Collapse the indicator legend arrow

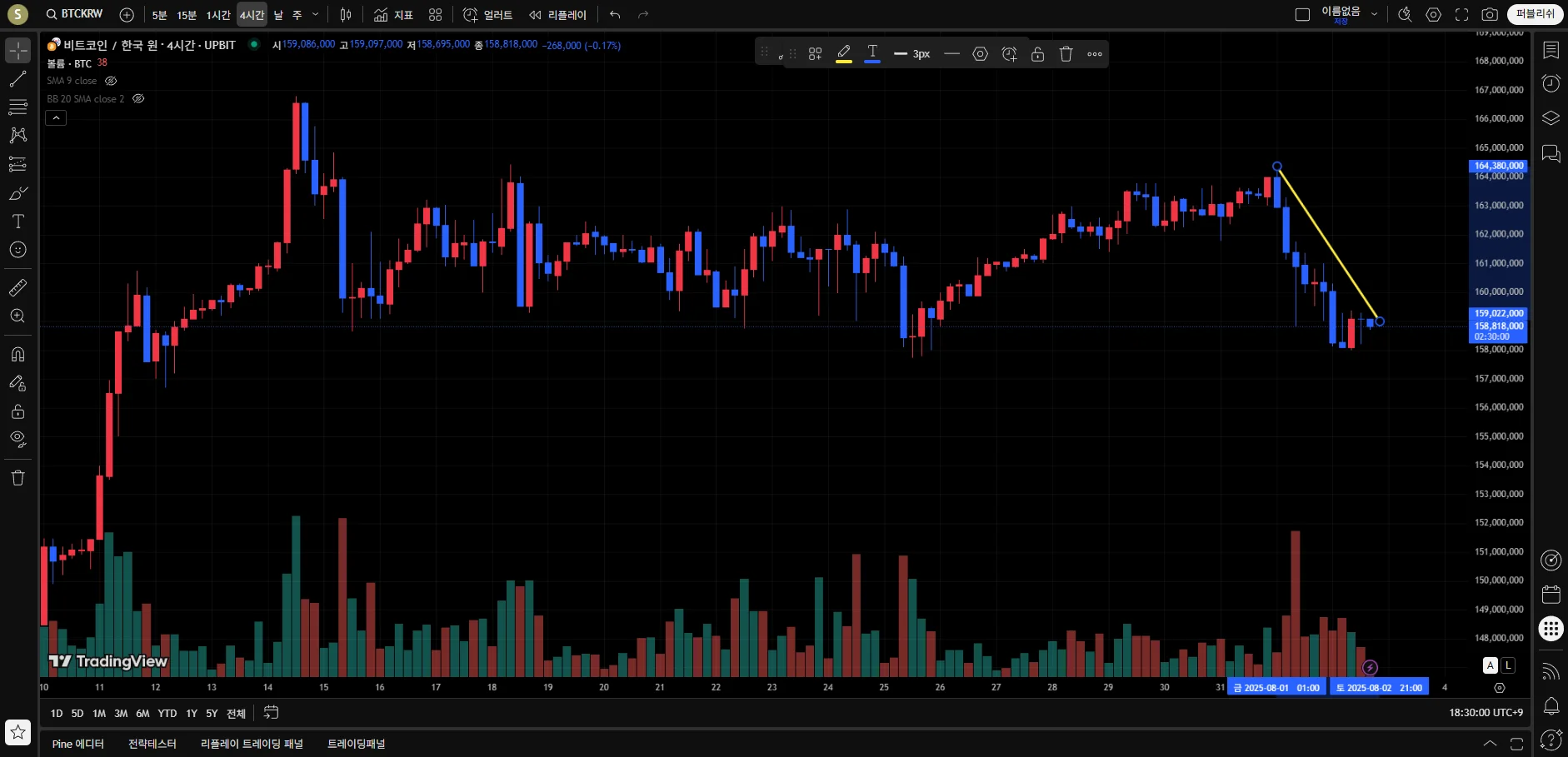pos(56,118)
